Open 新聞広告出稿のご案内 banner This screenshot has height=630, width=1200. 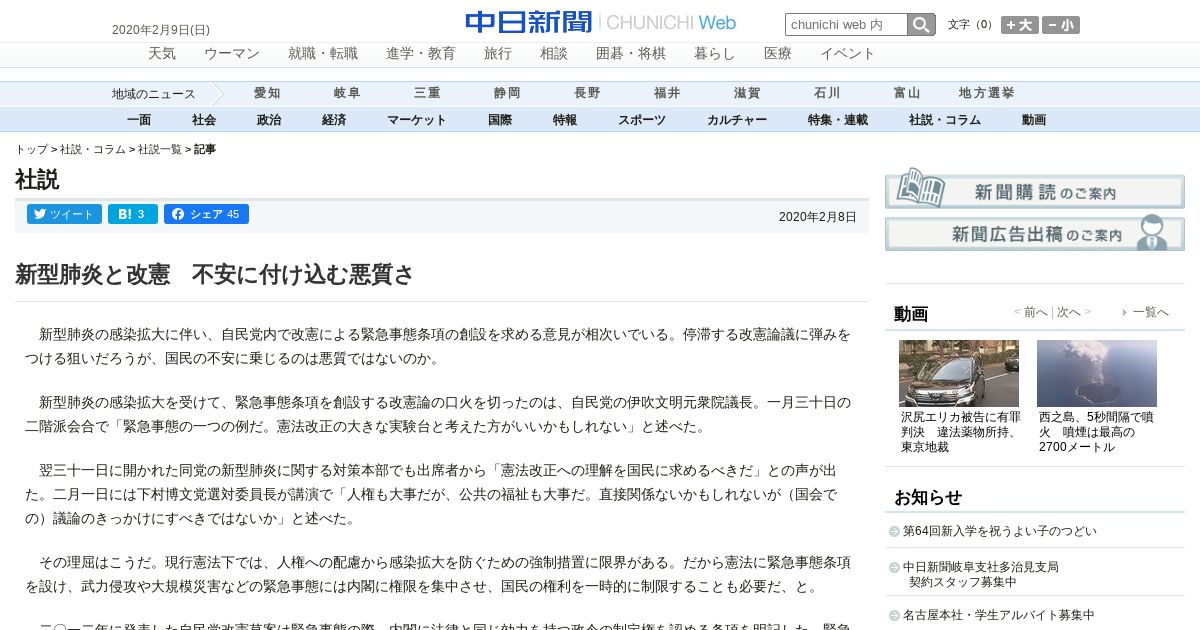click(1034, 232)
